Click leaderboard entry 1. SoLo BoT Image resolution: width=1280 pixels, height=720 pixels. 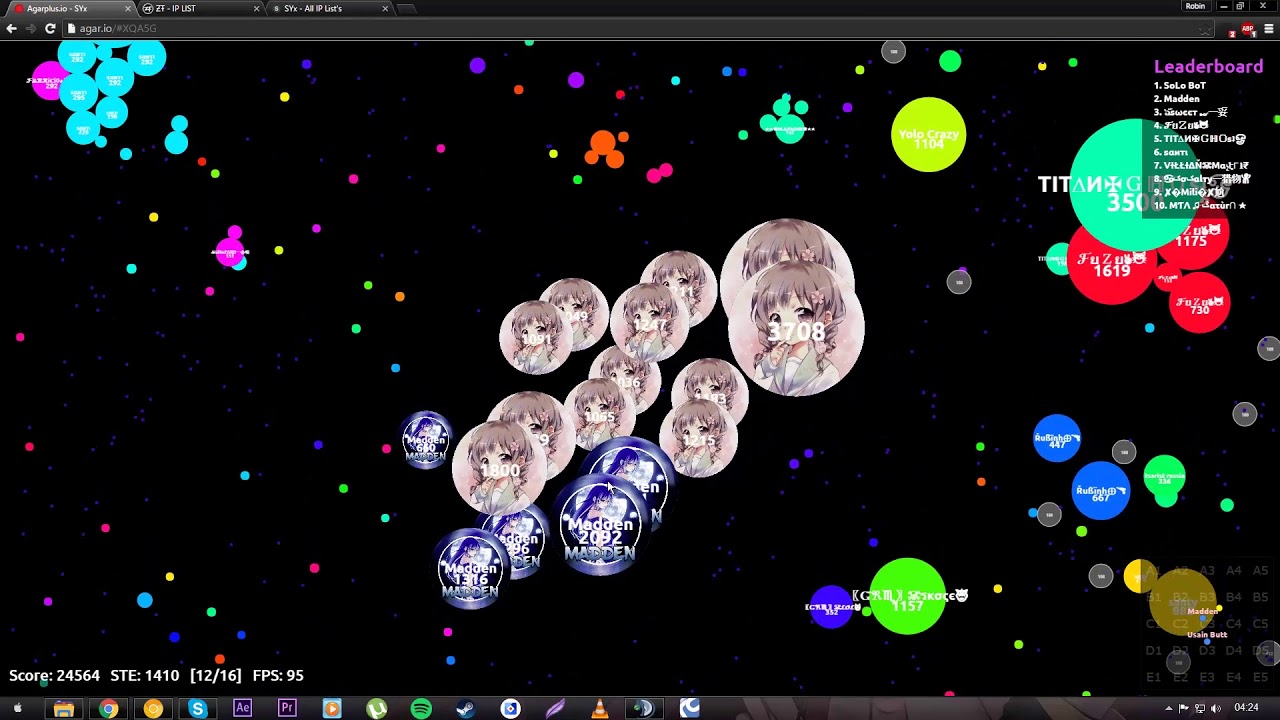pyautogui.click(x=1180, y=86)
